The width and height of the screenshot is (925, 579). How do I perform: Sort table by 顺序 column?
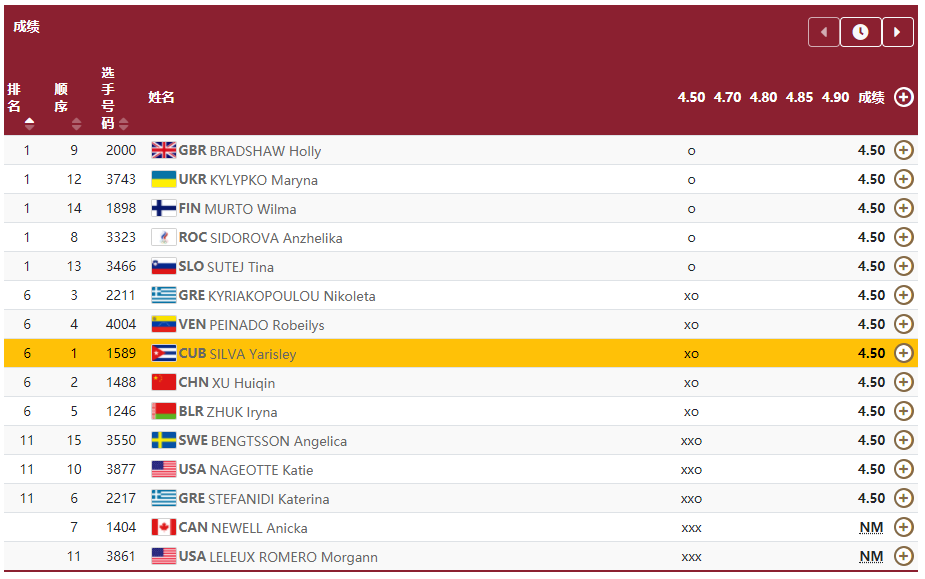pos(76,124)
